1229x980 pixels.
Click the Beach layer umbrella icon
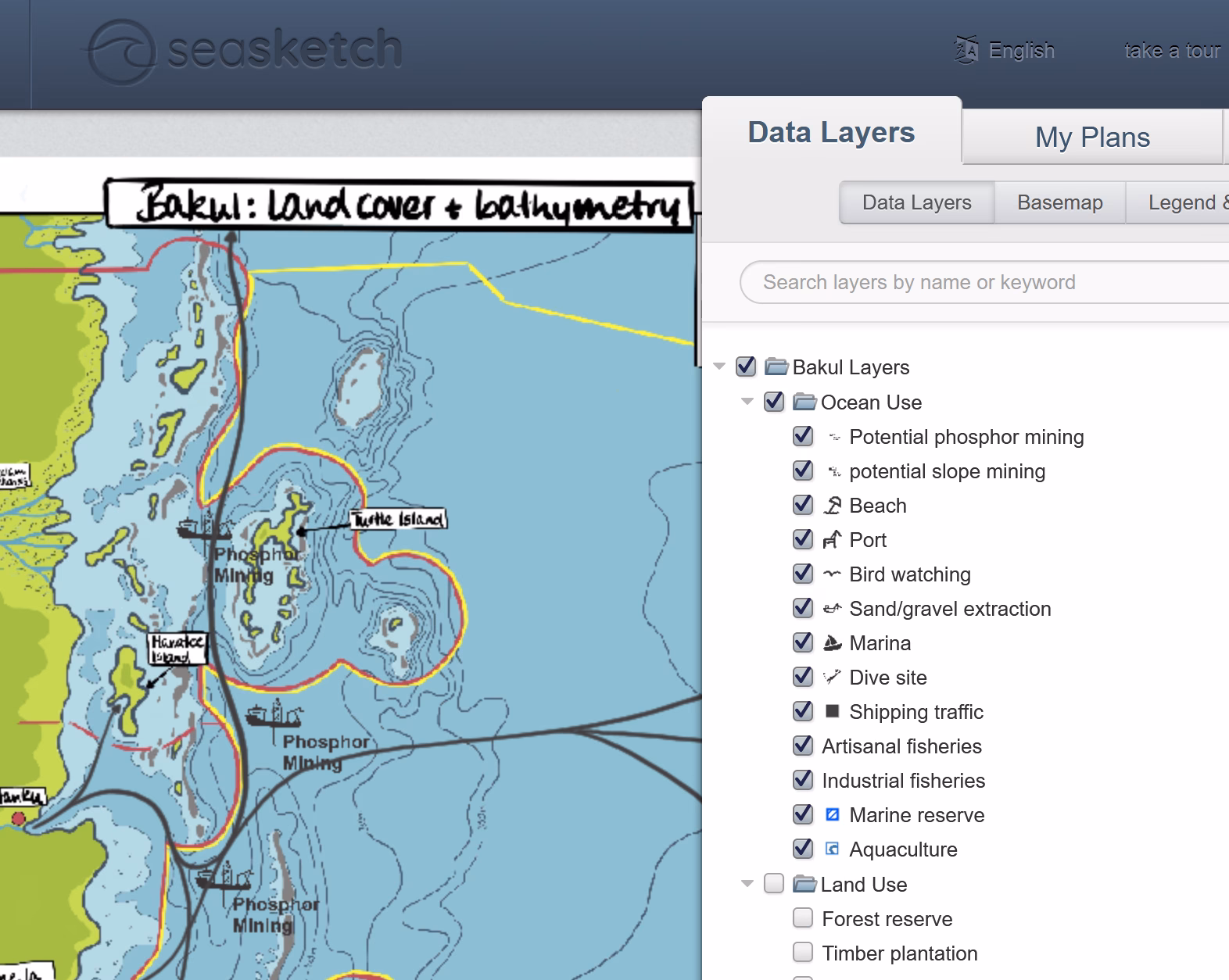[833, 506]
